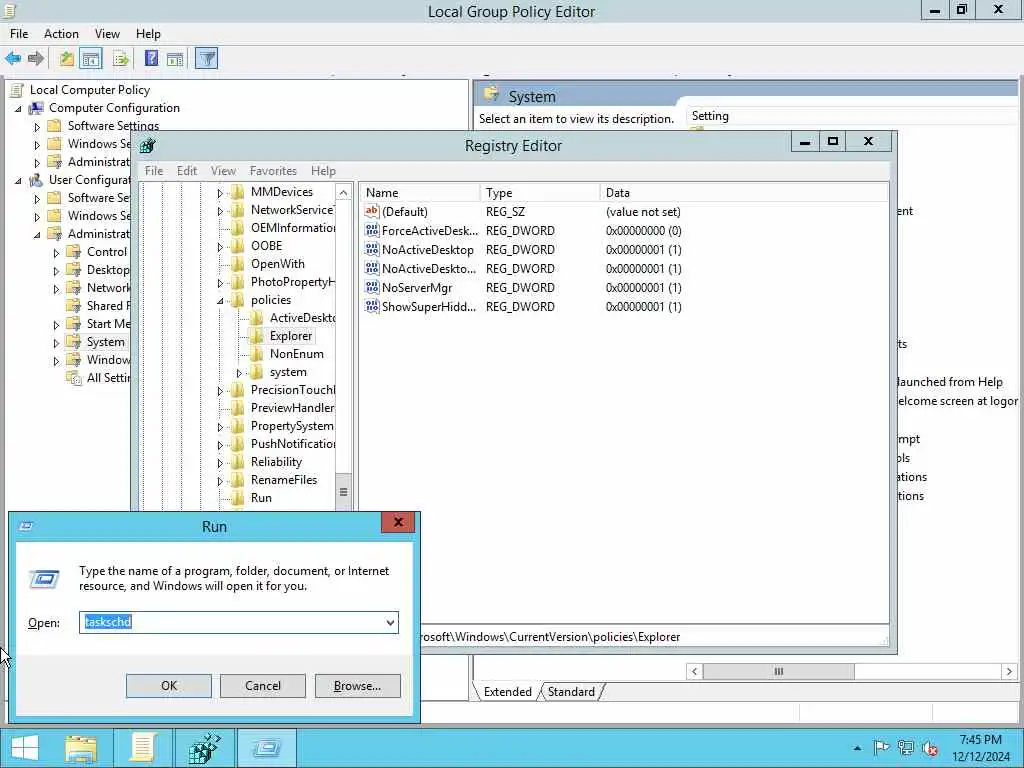Collapse Computer Configuration in policy tree
1024x768 pixels.
(x=18, y=108)
